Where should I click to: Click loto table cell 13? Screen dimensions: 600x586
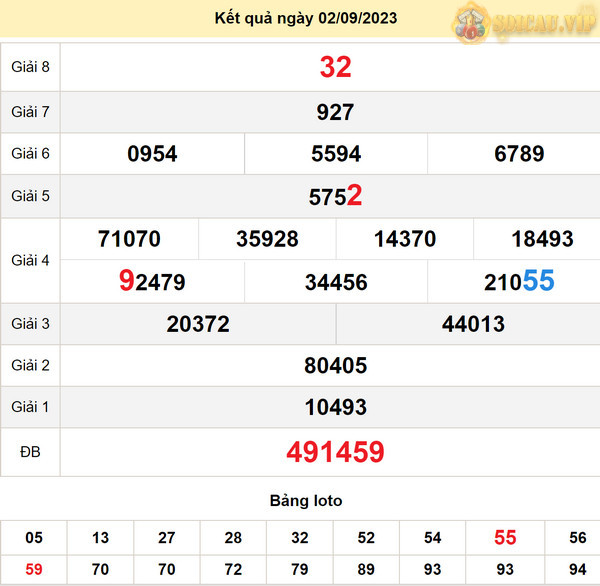pos(100,538)
